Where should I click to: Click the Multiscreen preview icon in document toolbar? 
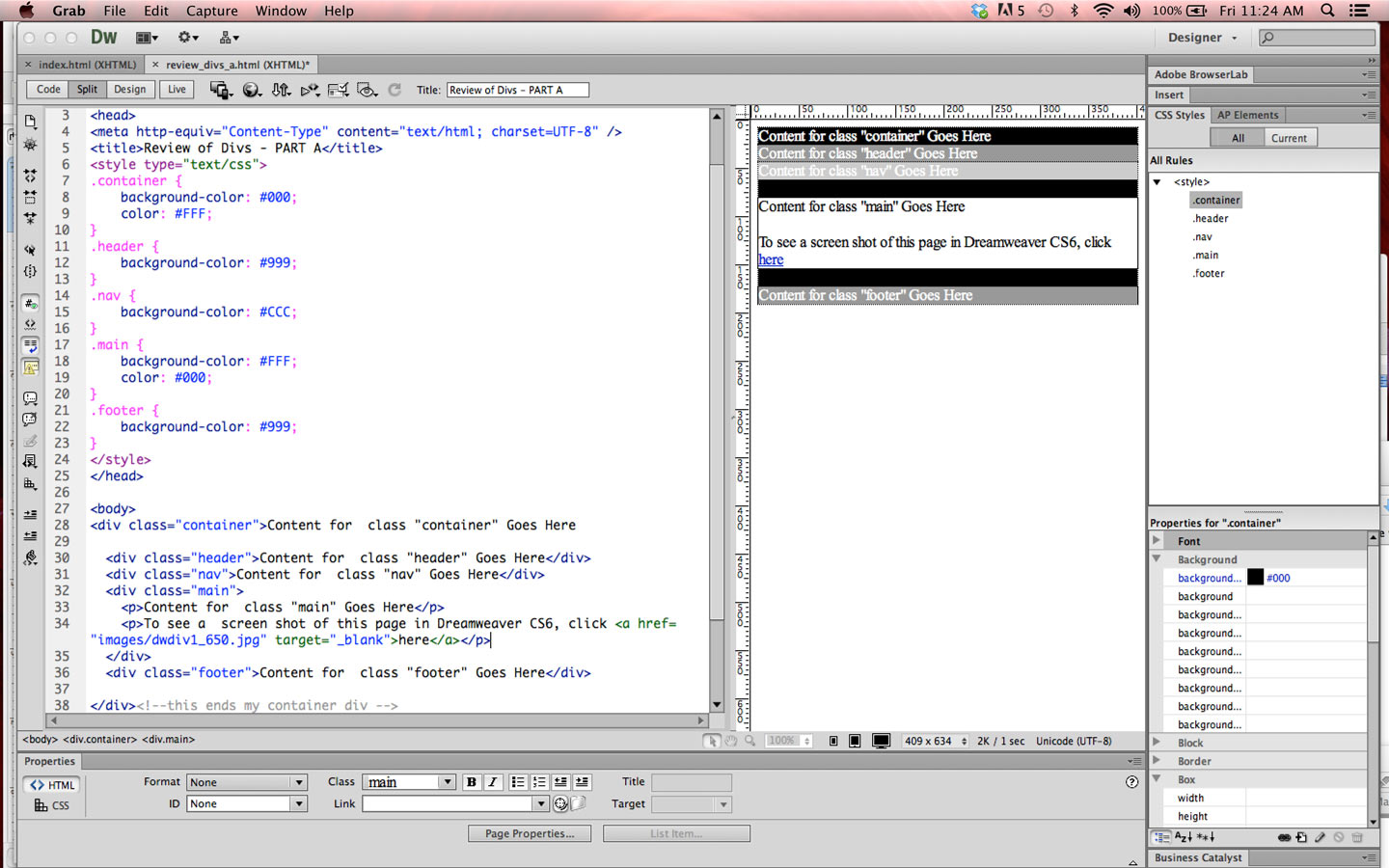[x=220, y=90]
